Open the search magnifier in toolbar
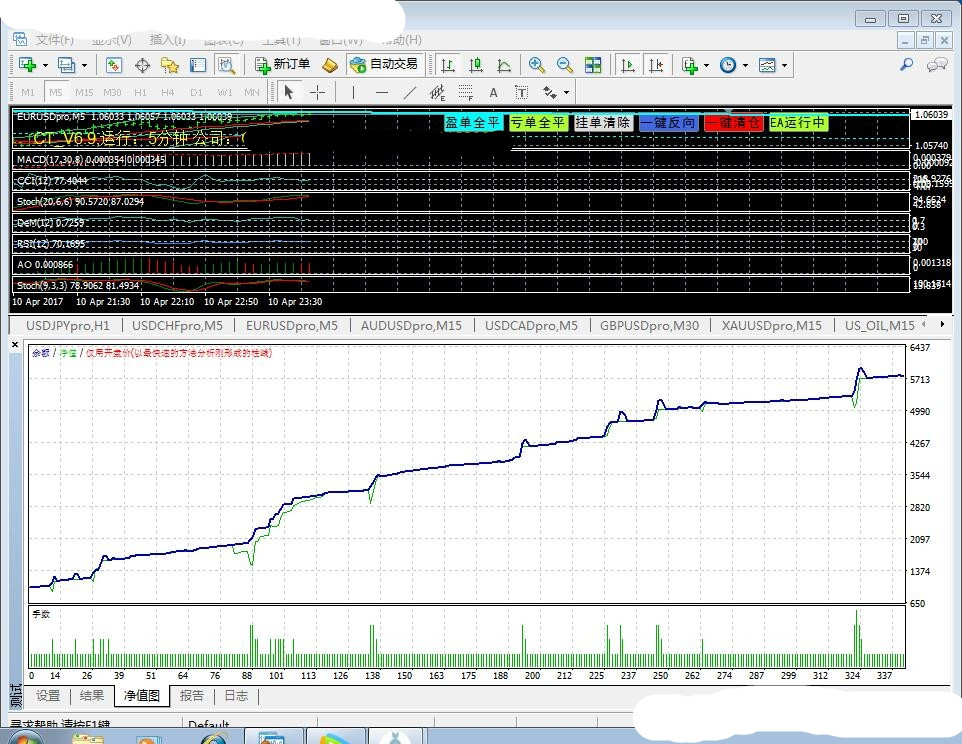The image size is (962, 744). point(906,65)
